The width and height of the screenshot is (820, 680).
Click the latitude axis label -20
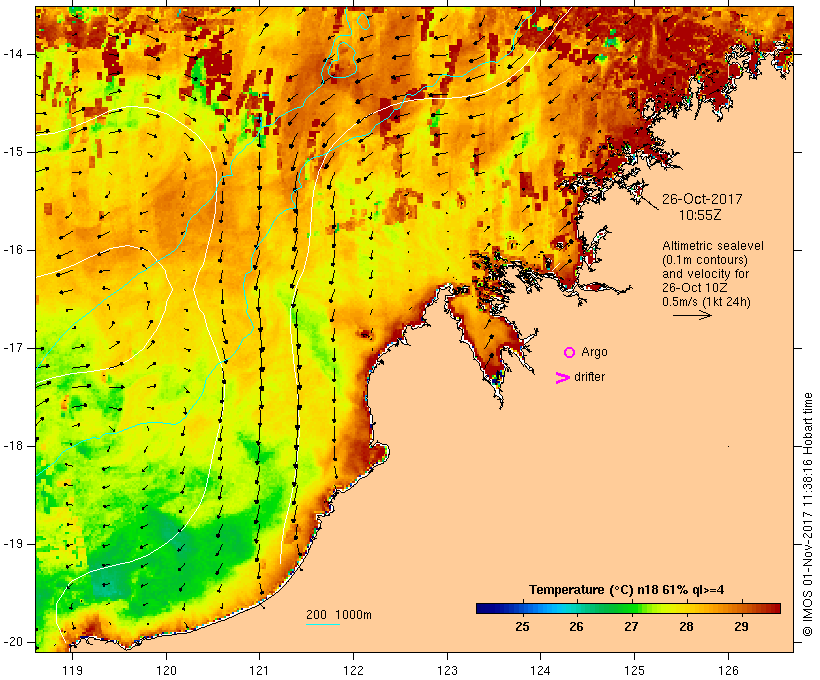pyautogui.click(x=12, y=642)
